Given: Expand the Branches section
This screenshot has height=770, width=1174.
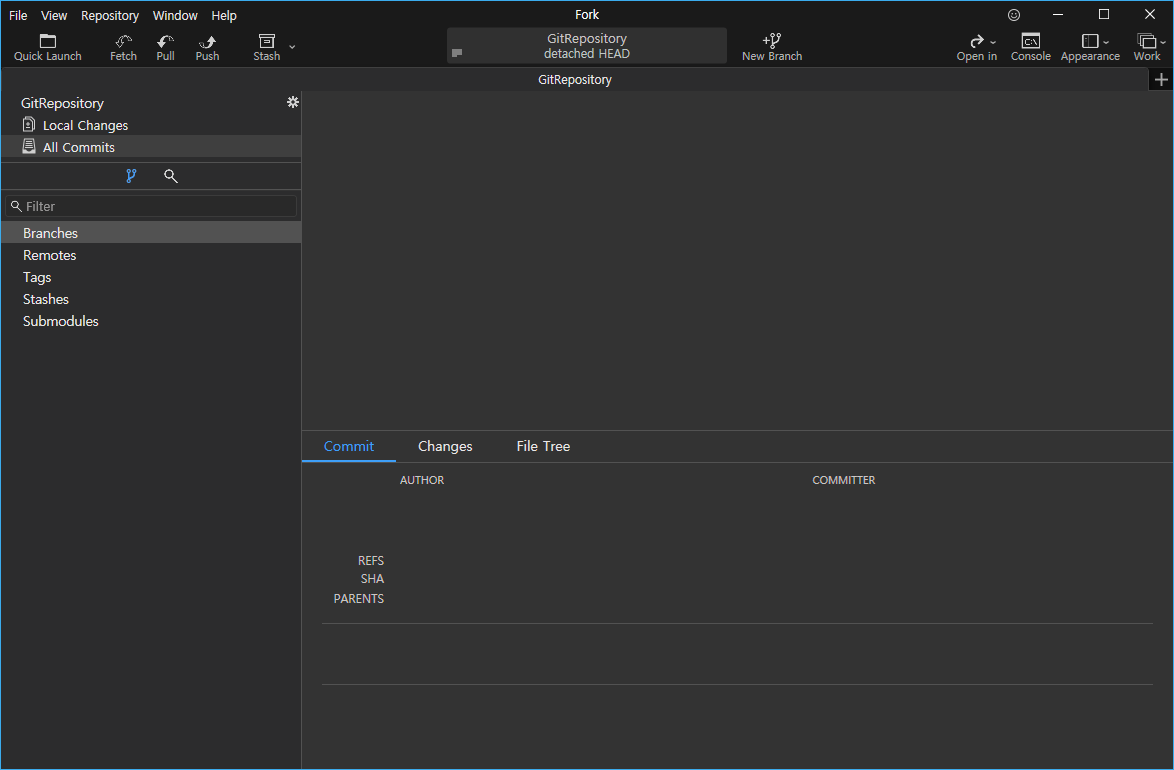Looking at the screenshot, I should click(151, 233).
